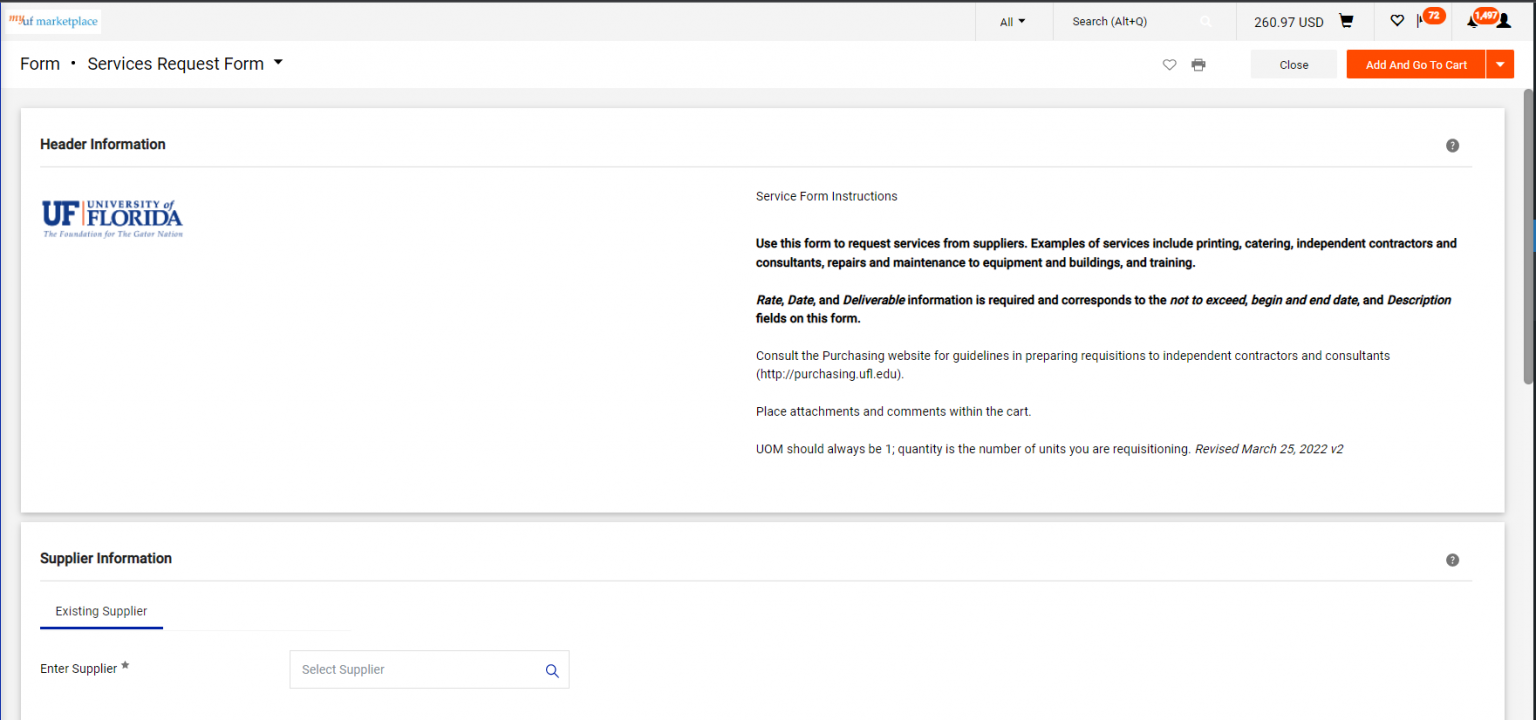Open favorites via the heart icon in top bar
Screen dimensions: 1536x720
pos(1397,21)
